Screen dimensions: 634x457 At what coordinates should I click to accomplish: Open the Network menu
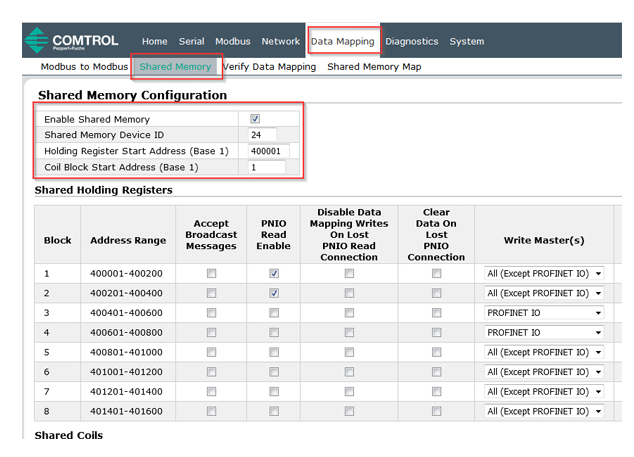pos(281,41)
